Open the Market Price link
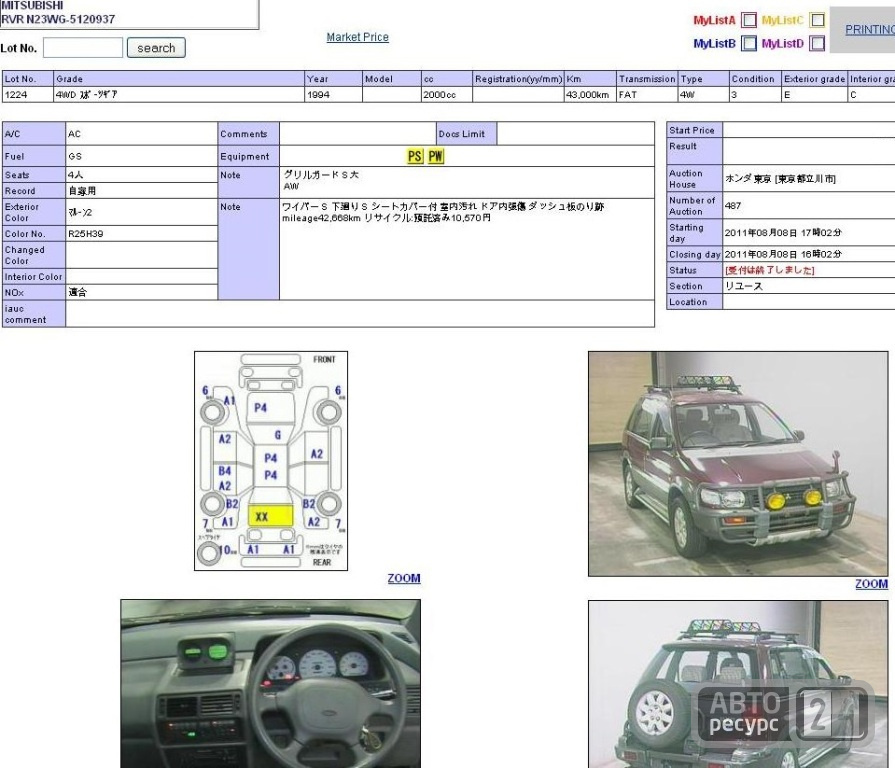 357,37
